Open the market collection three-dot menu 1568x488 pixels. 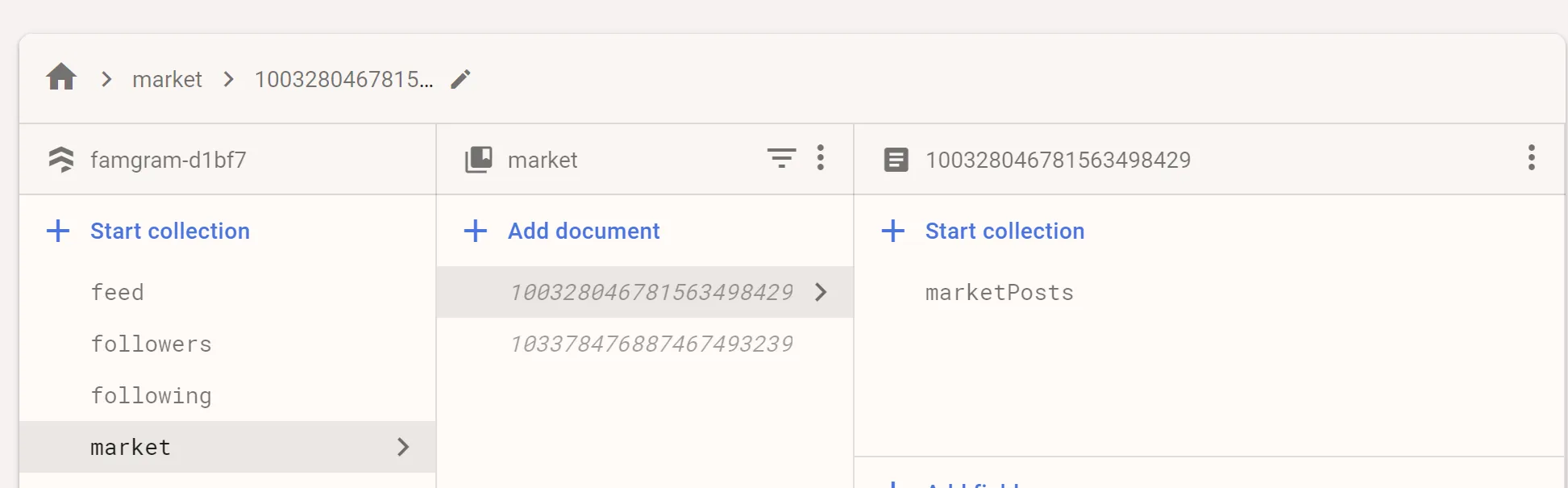(x=821, y=158)
